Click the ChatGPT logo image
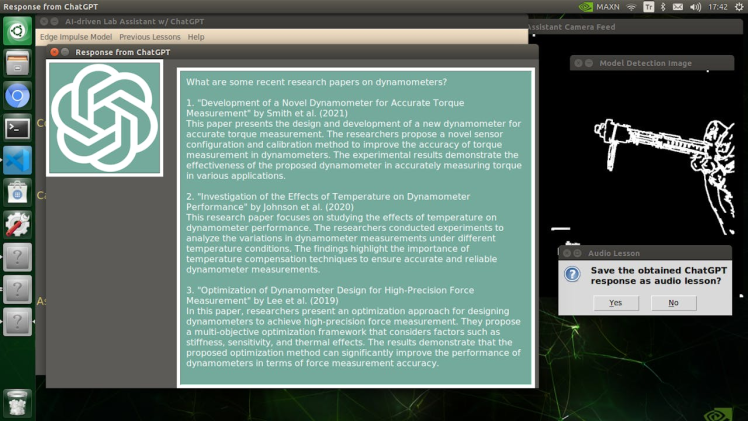748x421 pixels. point(104,118)
